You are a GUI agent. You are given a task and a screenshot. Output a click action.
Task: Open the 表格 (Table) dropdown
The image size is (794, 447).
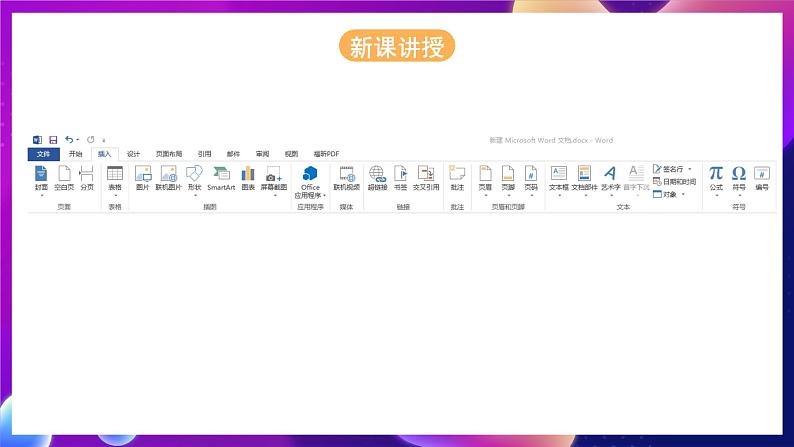pos(115,180)
